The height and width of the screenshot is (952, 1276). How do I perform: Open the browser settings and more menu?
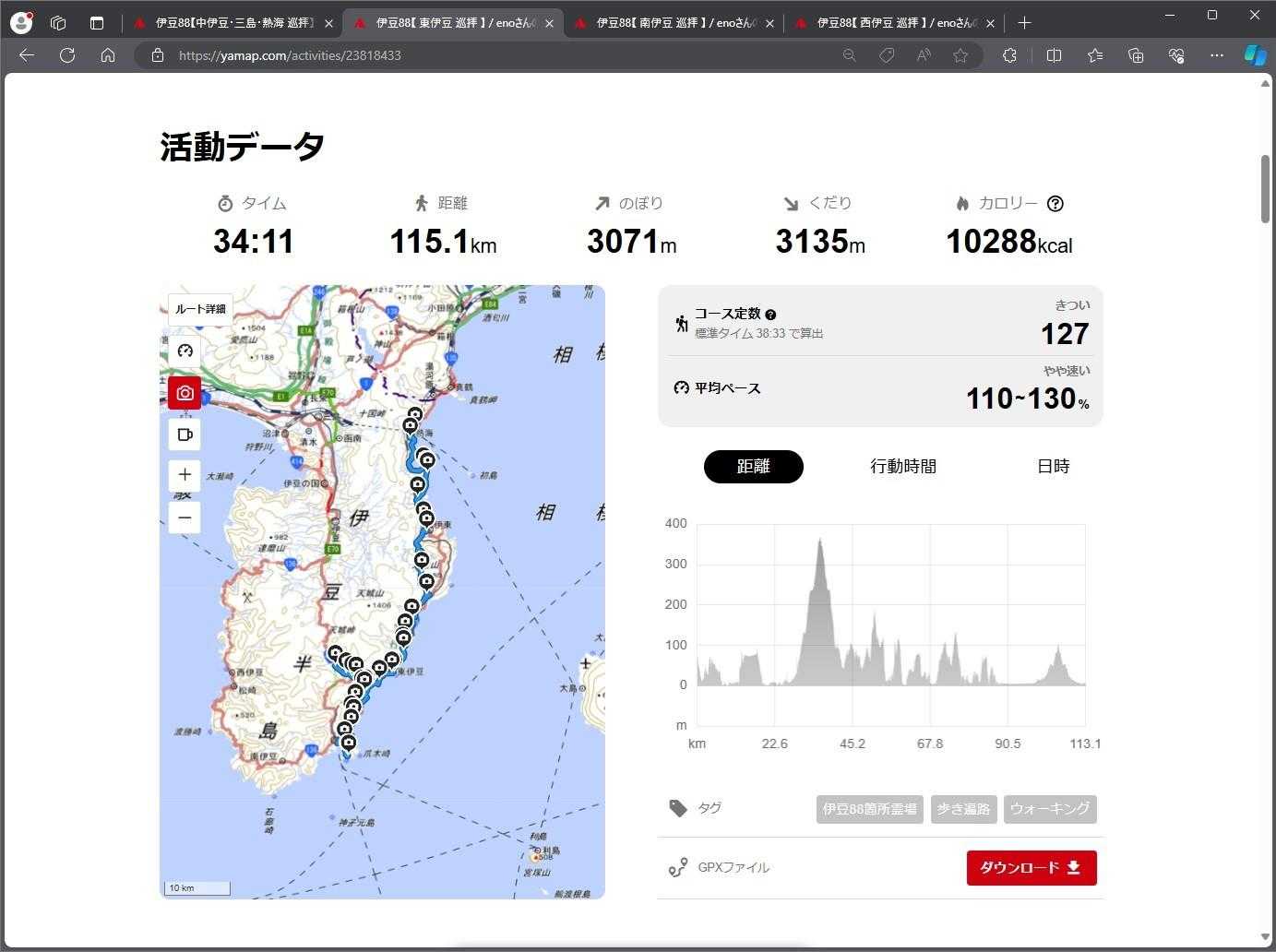point(1216,55)
